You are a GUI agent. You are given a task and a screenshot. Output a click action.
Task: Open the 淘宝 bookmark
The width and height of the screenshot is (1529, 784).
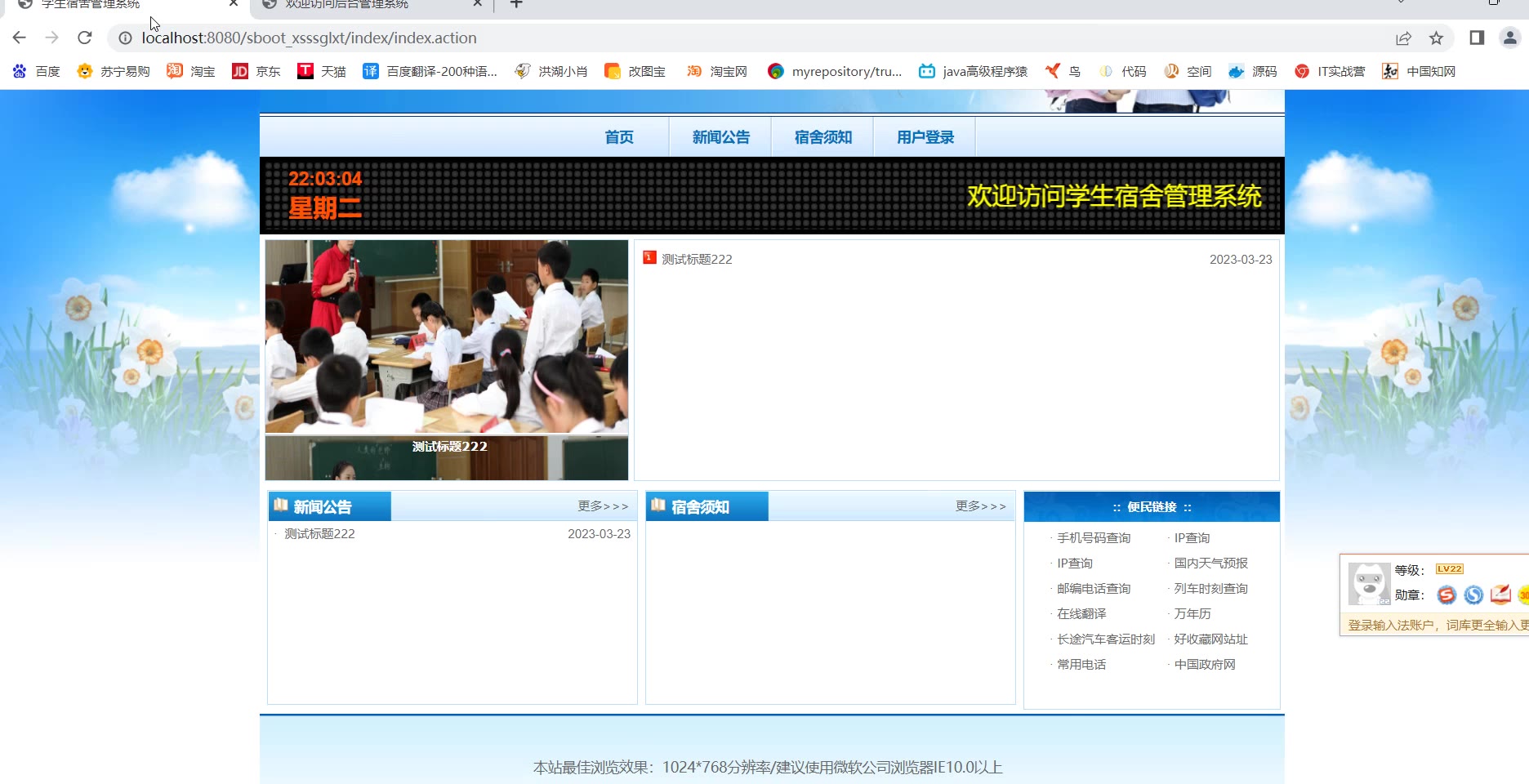click(x=191, y=71)
